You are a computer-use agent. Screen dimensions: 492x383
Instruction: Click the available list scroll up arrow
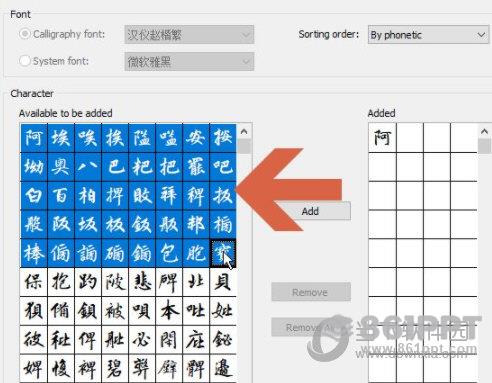[x=244, y=132]
